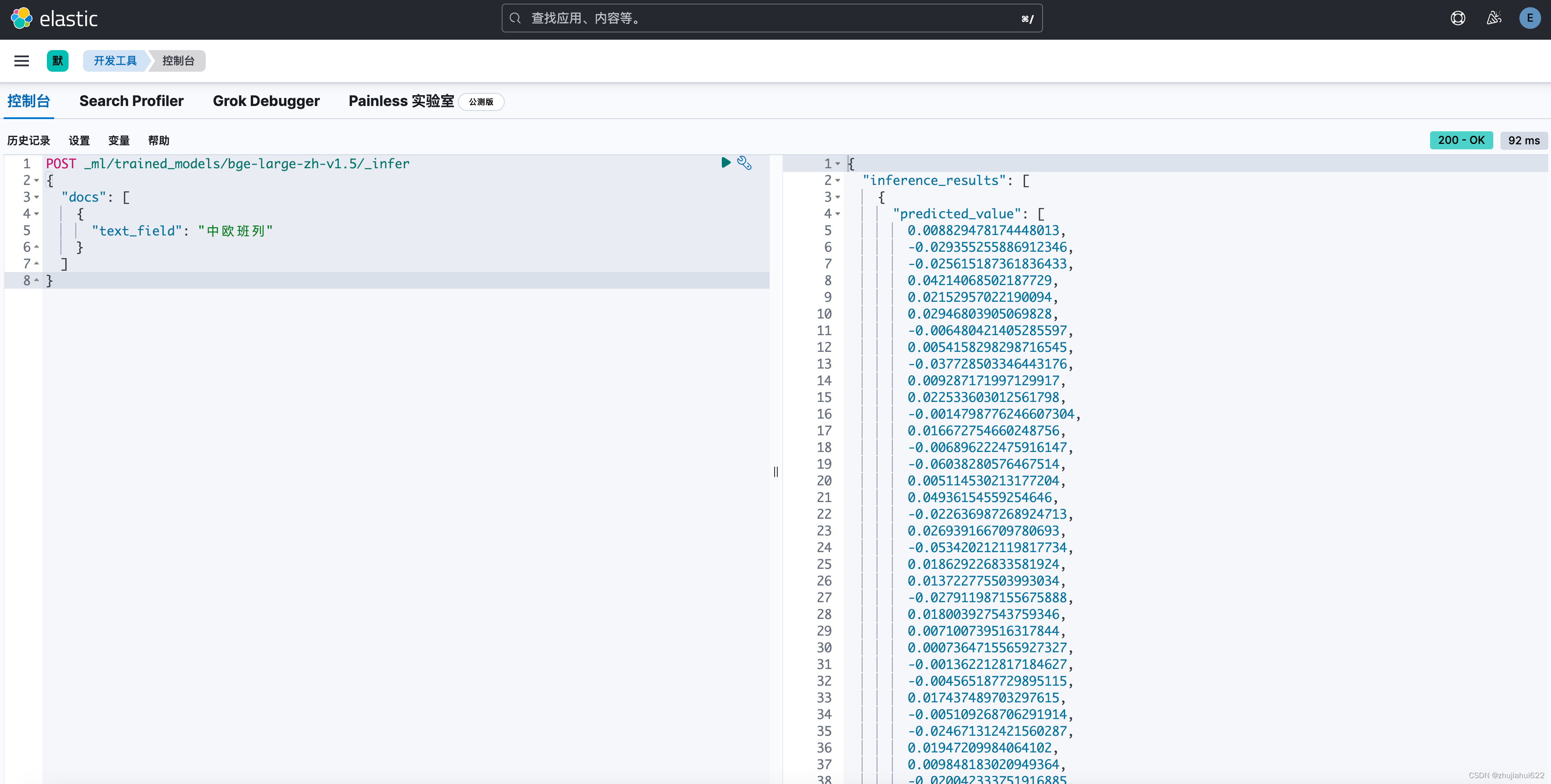Open the user avatar E menu
Viewport: 1551px width, 784px height.
[x=1529, y=18]
